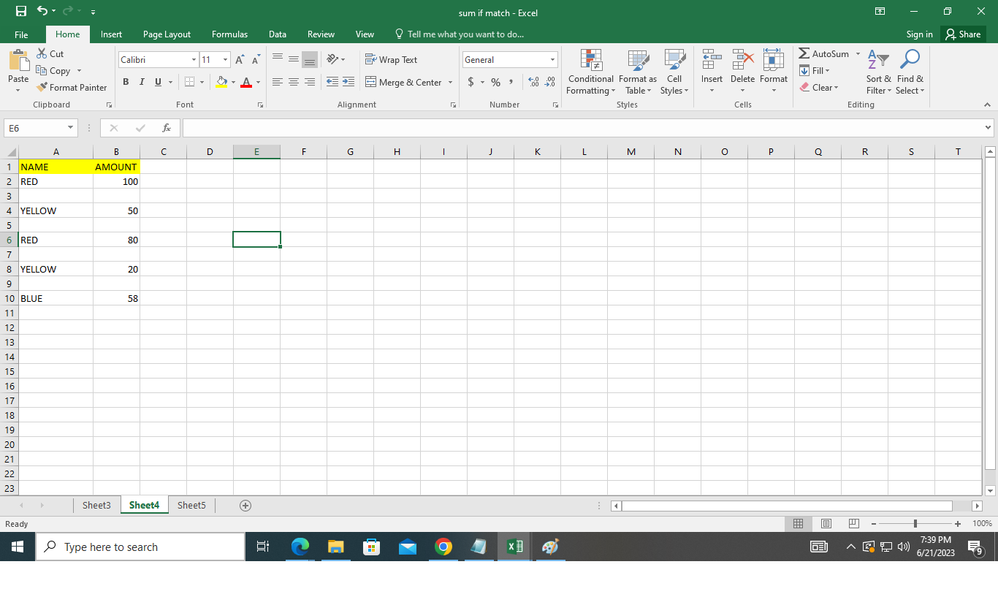Open Merge & Center dropdown arrow
This screenshot has width=998, height=608.
pyautogui.click(x=450, y=82)
